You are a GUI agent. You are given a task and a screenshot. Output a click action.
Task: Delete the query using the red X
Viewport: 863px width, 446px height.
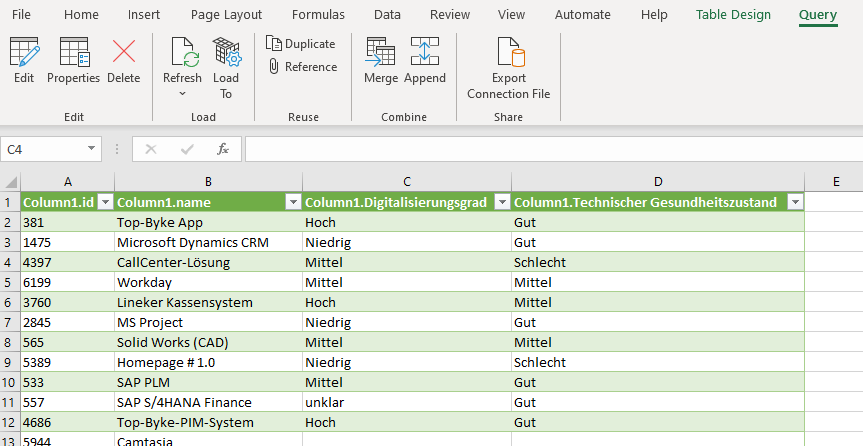(124, 52)
